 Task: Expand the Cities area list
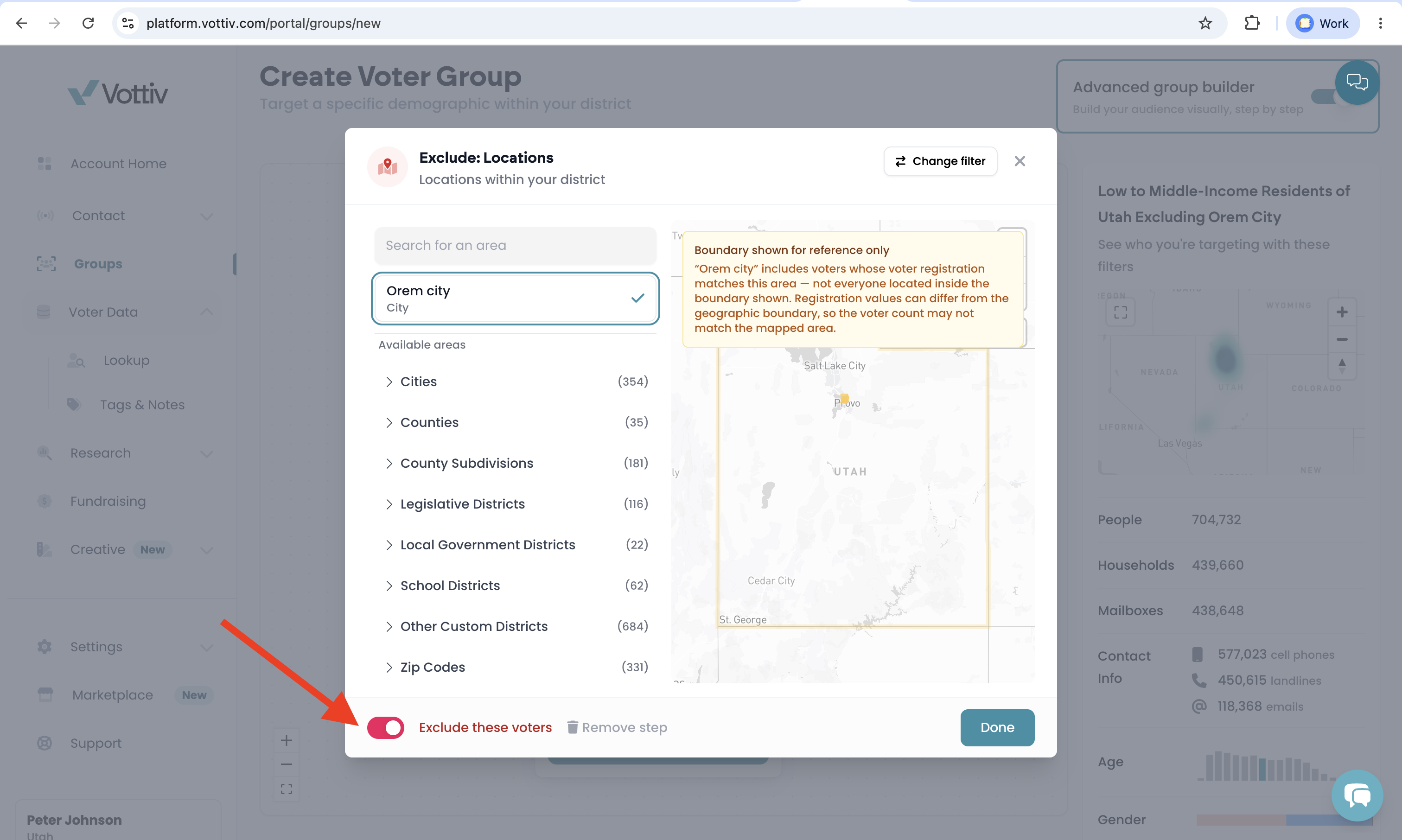pyautogui.click(x=515, y=382)
